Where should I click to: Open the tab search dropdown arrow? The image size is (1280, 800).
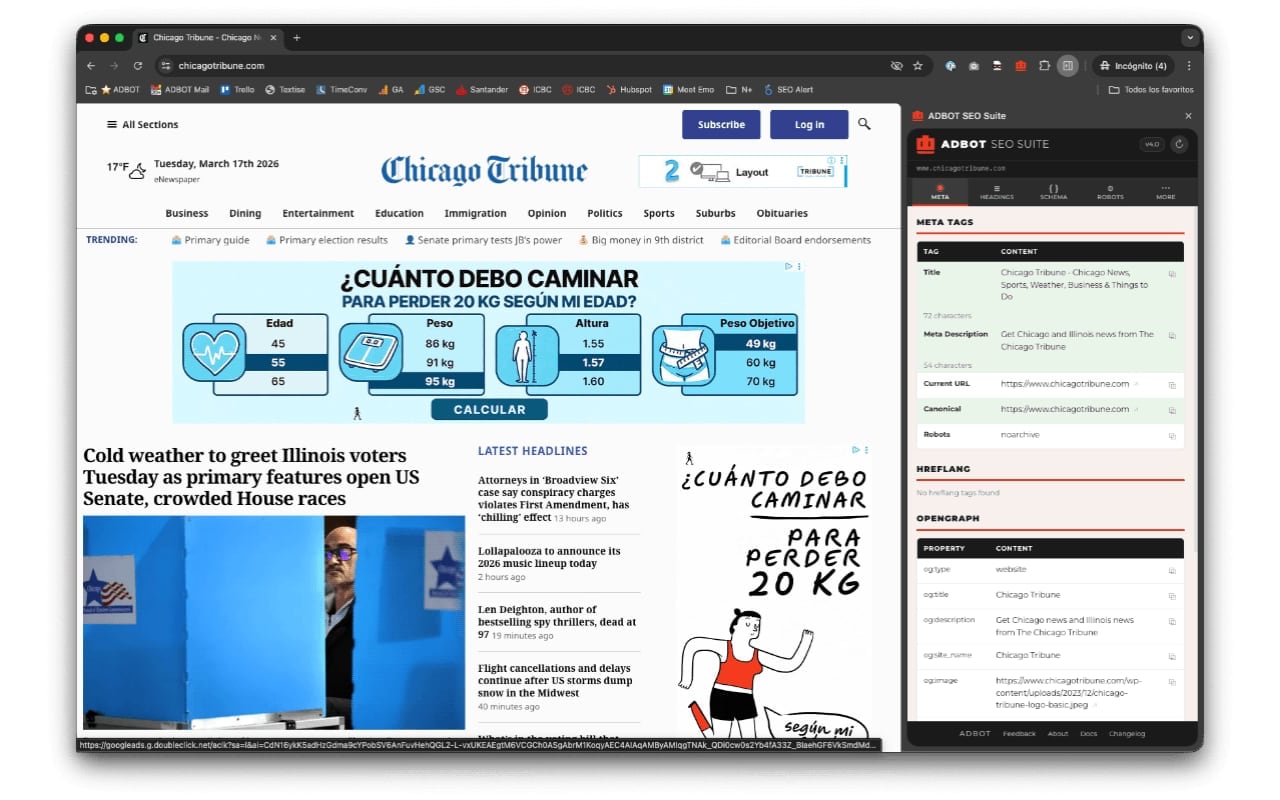(x=1189, y=38)
